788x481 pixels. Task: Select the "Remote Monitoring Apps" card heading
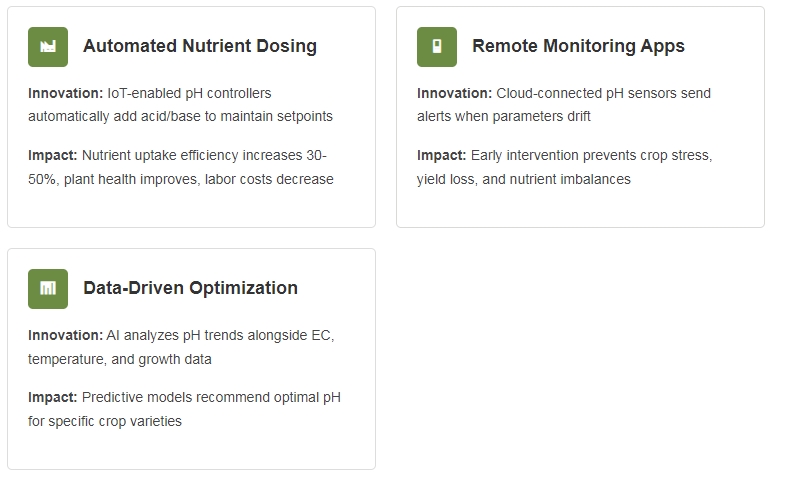point(578,46)
